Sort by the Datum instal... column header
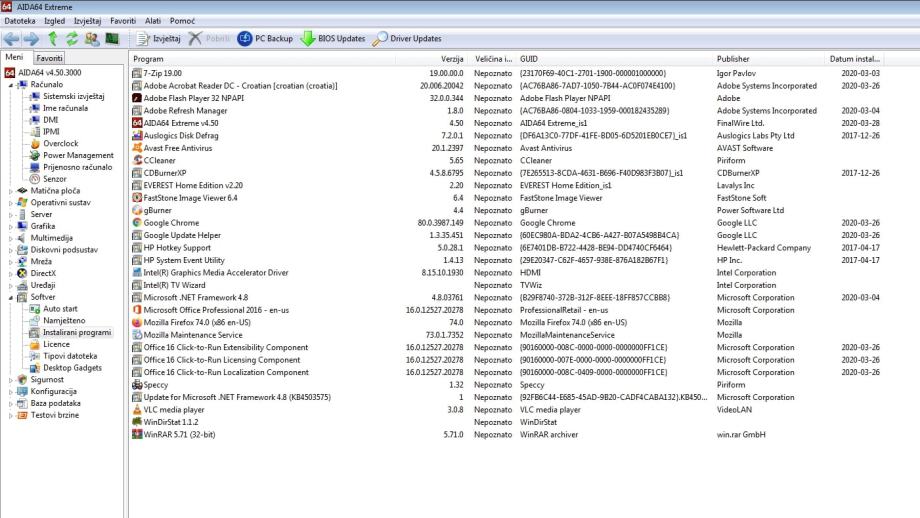The width and height of the screenshot is (920, 518). click(x=854, y=59)
